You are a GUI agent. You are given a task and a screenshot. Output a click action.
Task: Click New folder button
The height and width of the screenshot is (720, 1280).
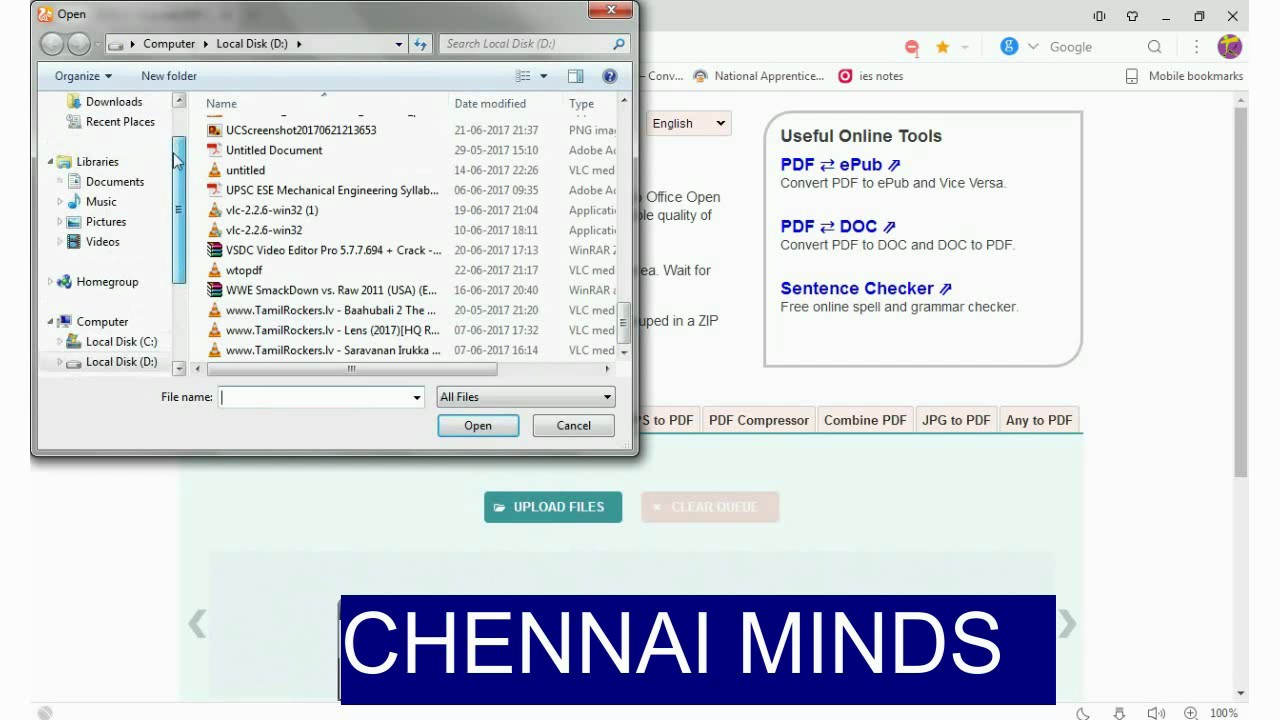[169, 76]
